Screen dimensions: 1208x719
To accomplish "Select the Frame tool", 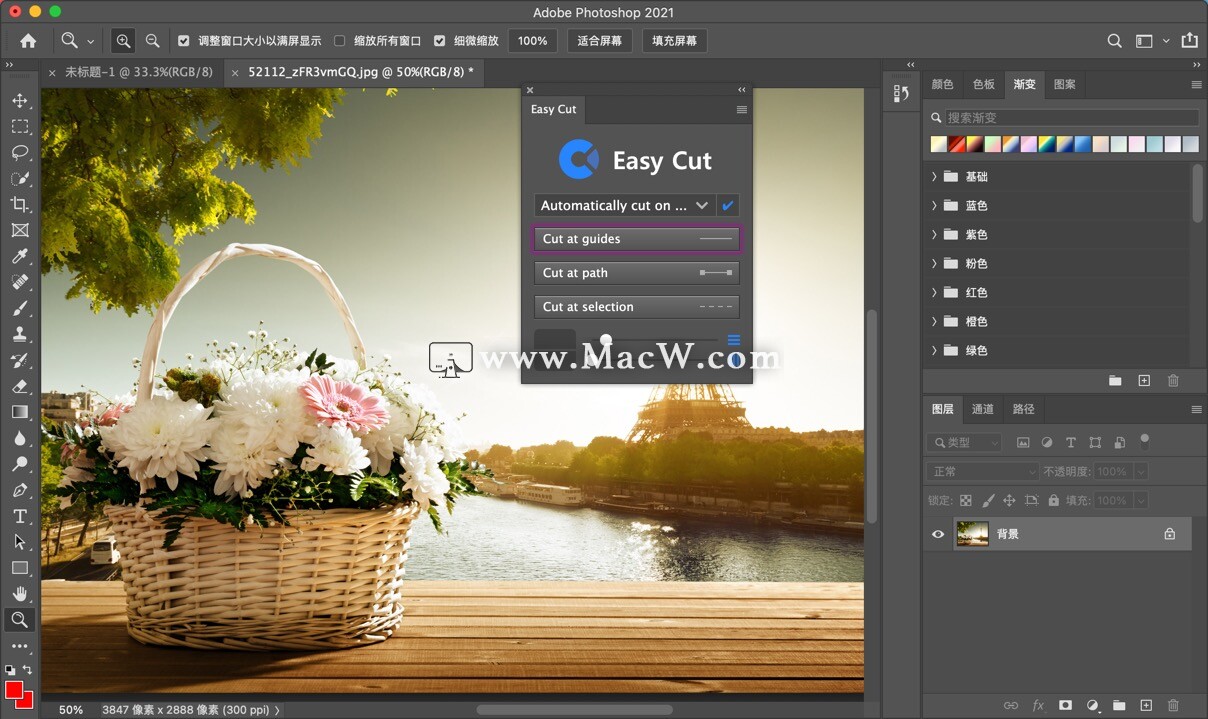I will click(20, 231).
